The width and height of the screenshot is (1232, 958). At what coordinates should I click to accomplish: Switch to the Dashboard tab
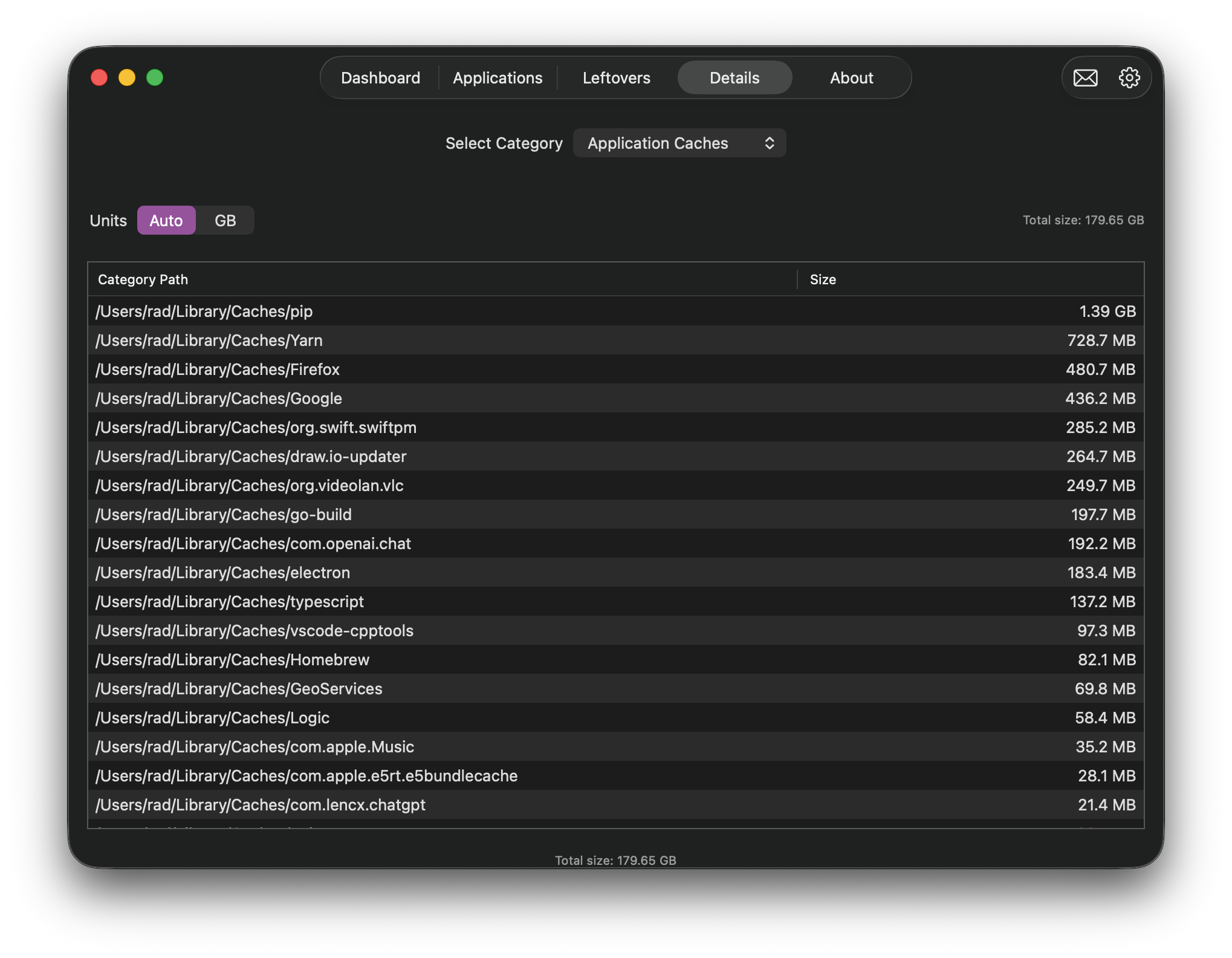380,78
